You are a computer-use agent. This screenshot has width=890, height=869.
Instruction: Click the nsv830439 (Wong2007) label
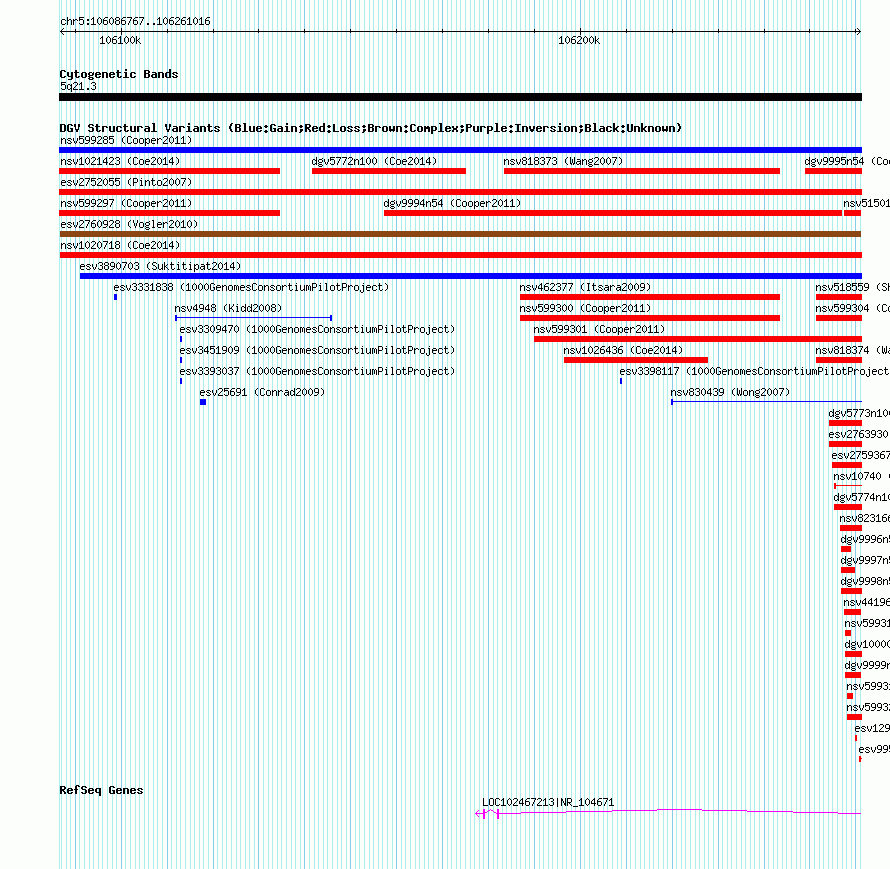tap(730, 392)
